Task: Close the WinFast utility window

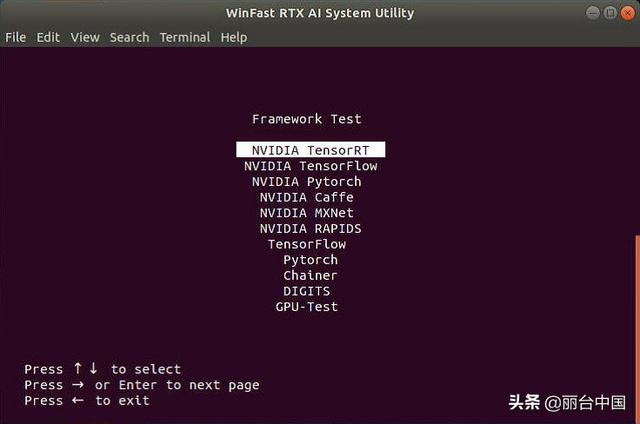Action: coord(627,13)
